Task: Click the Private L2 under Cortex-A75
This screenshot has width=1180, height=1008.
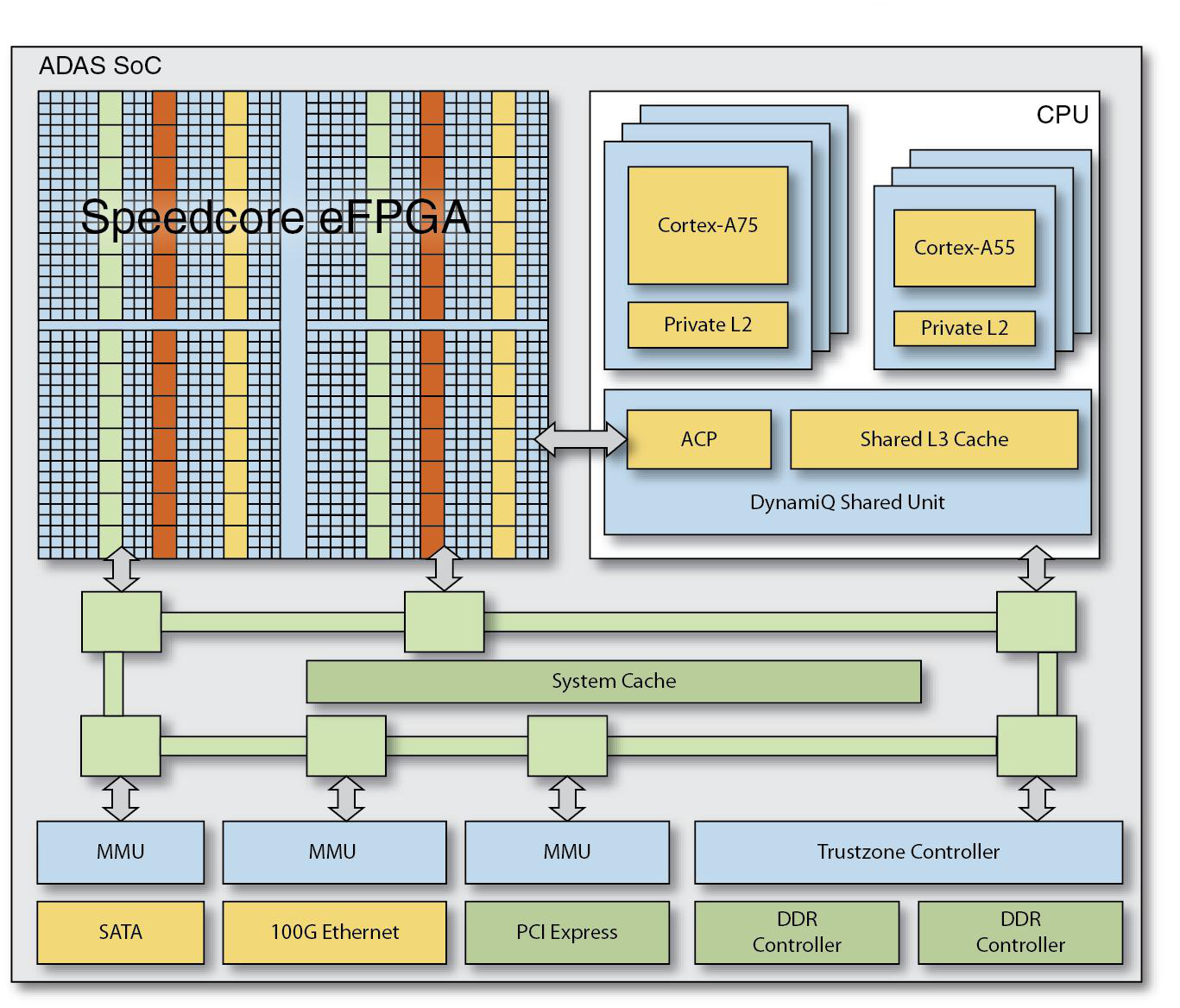Action: click(708, 325)
